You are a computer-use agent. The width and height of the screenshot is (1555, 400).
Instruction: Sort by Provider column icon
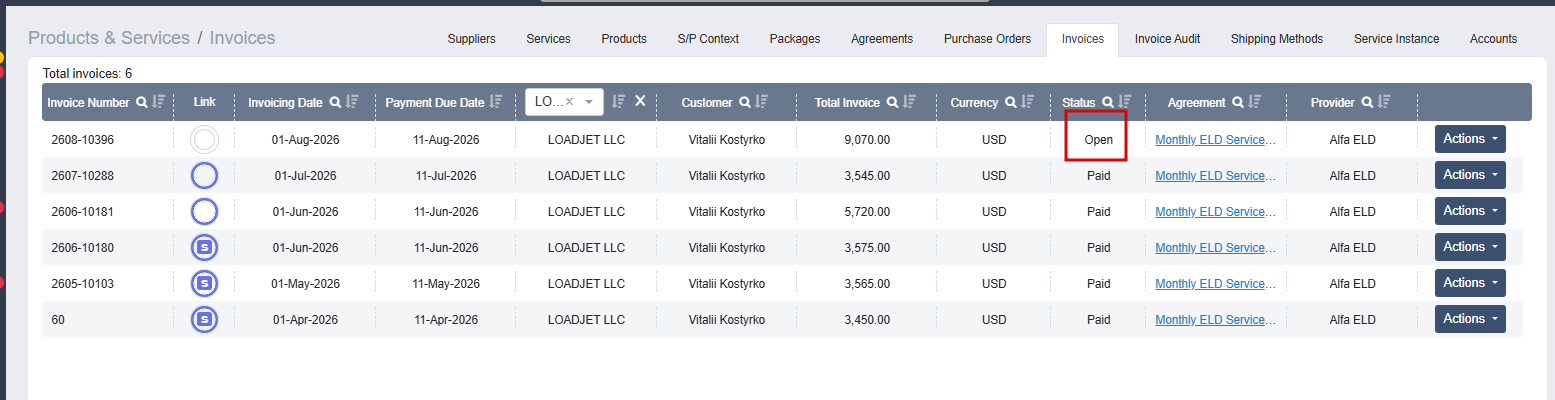click(1384, 102)
